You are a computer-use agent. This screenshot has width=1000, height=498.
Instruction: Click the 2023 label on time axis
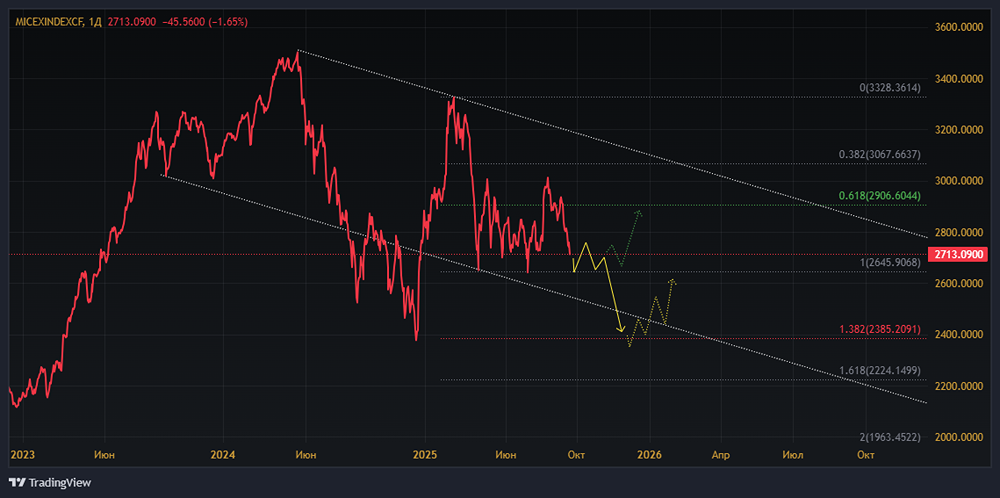[23, 455]
